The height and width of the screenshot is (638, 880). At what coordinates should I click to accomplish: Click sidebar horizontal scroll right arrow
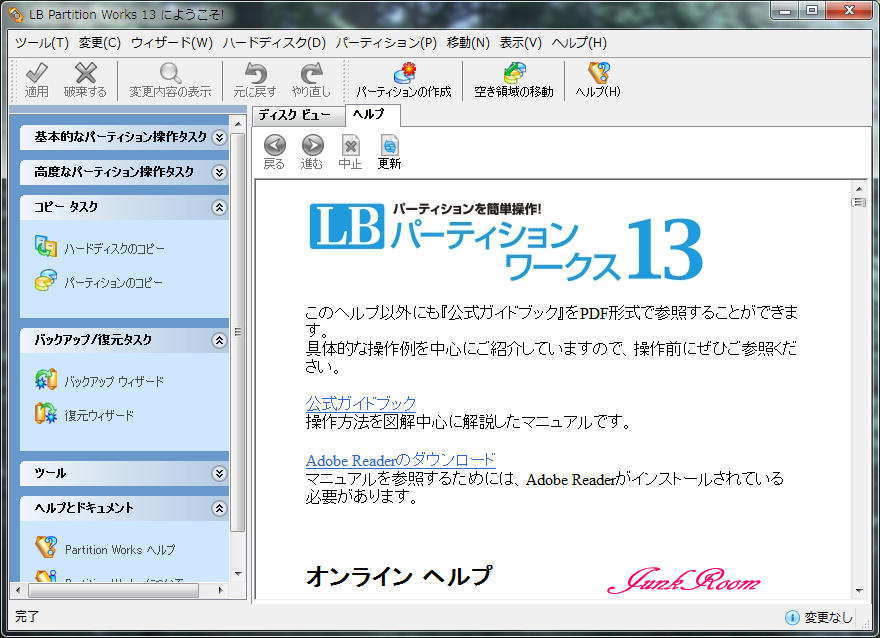tap(221, 590)
